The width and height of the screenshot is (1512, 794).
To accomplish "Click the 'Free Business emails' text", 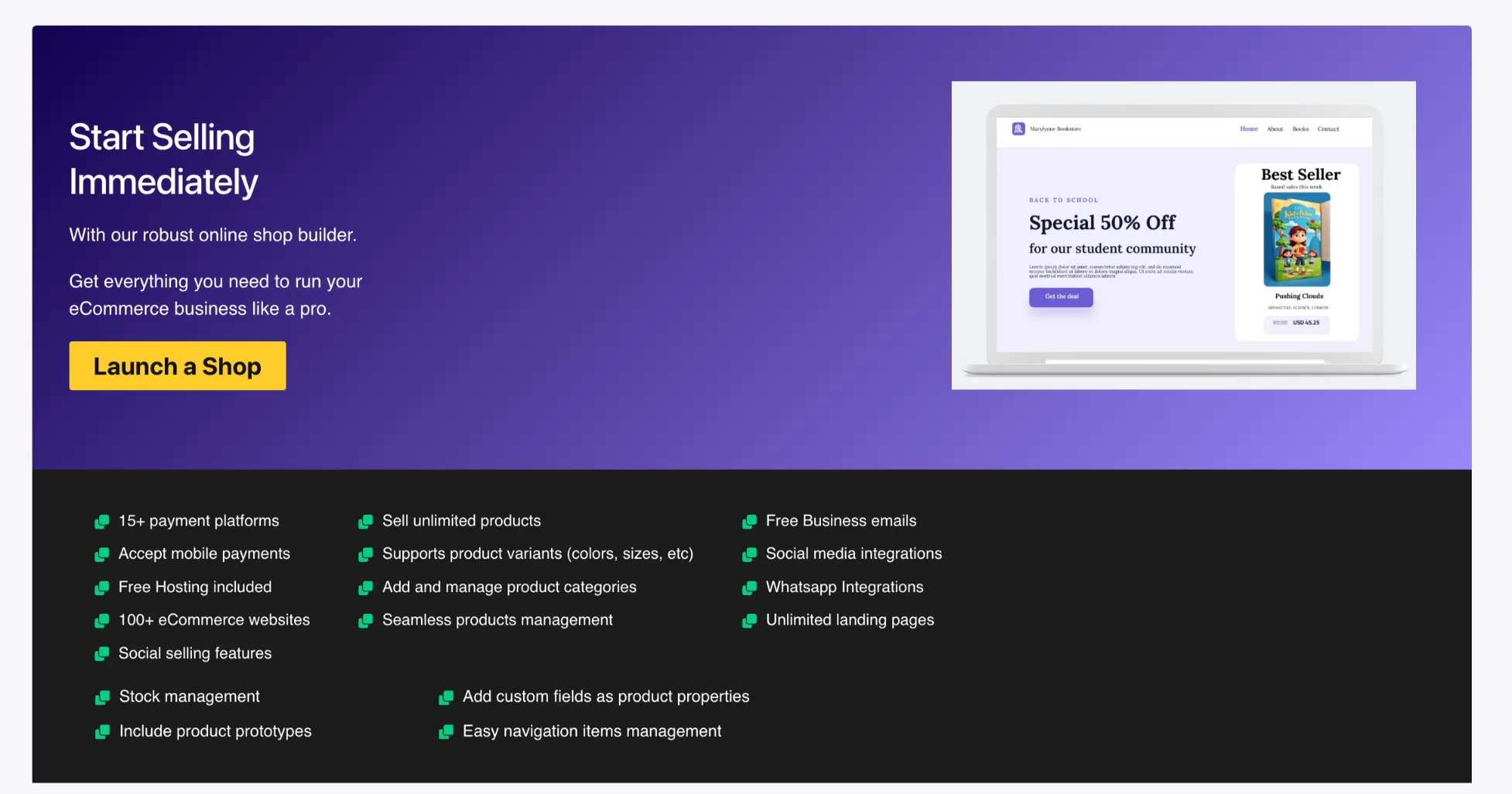I will click(x=841, y=521).
